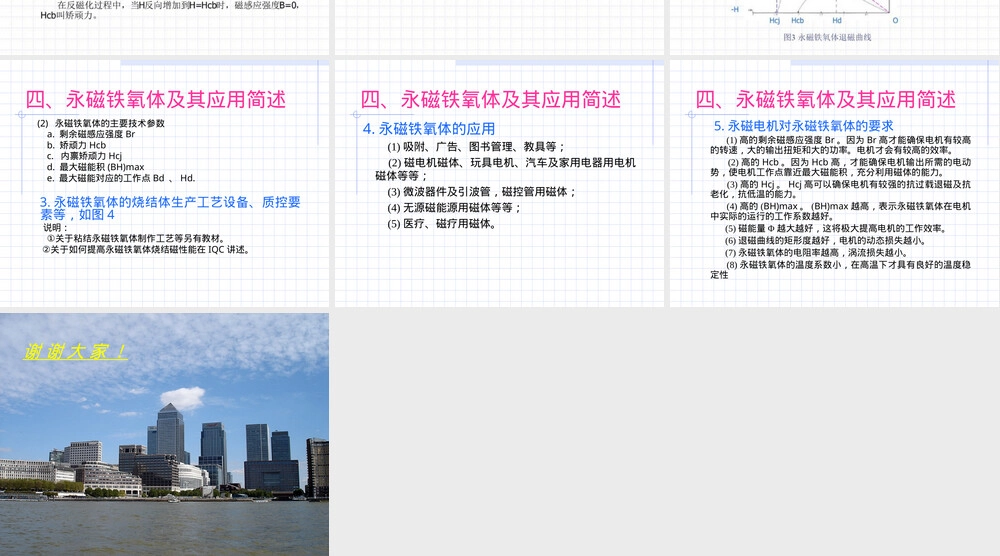Open the slide listing main technical parameters
Viewport: 1000px width, 556px height.
point(165,184)
